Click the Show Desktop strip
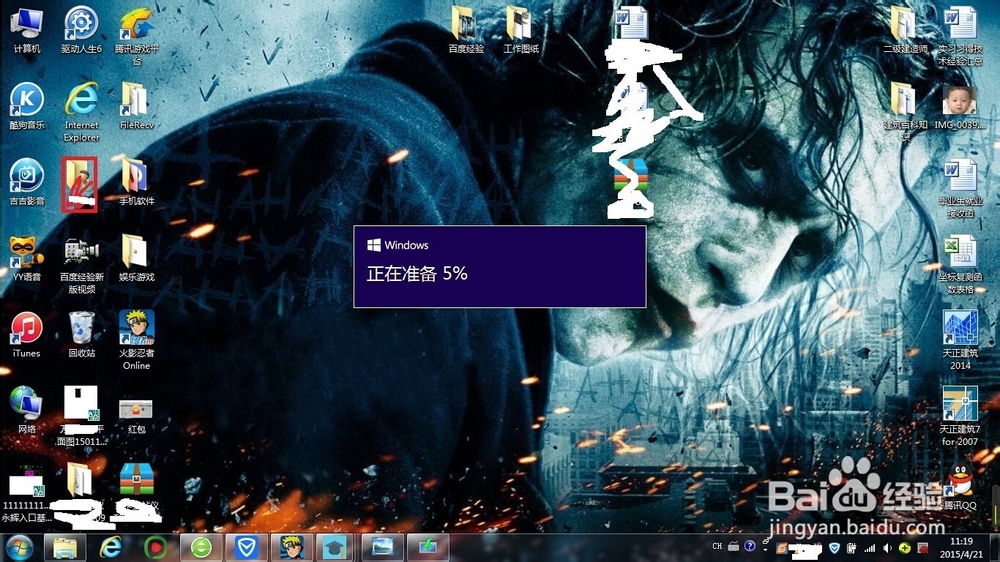The height and width of the screenshot is (562, 1000). pyautogui.click(x=995, y=548)
